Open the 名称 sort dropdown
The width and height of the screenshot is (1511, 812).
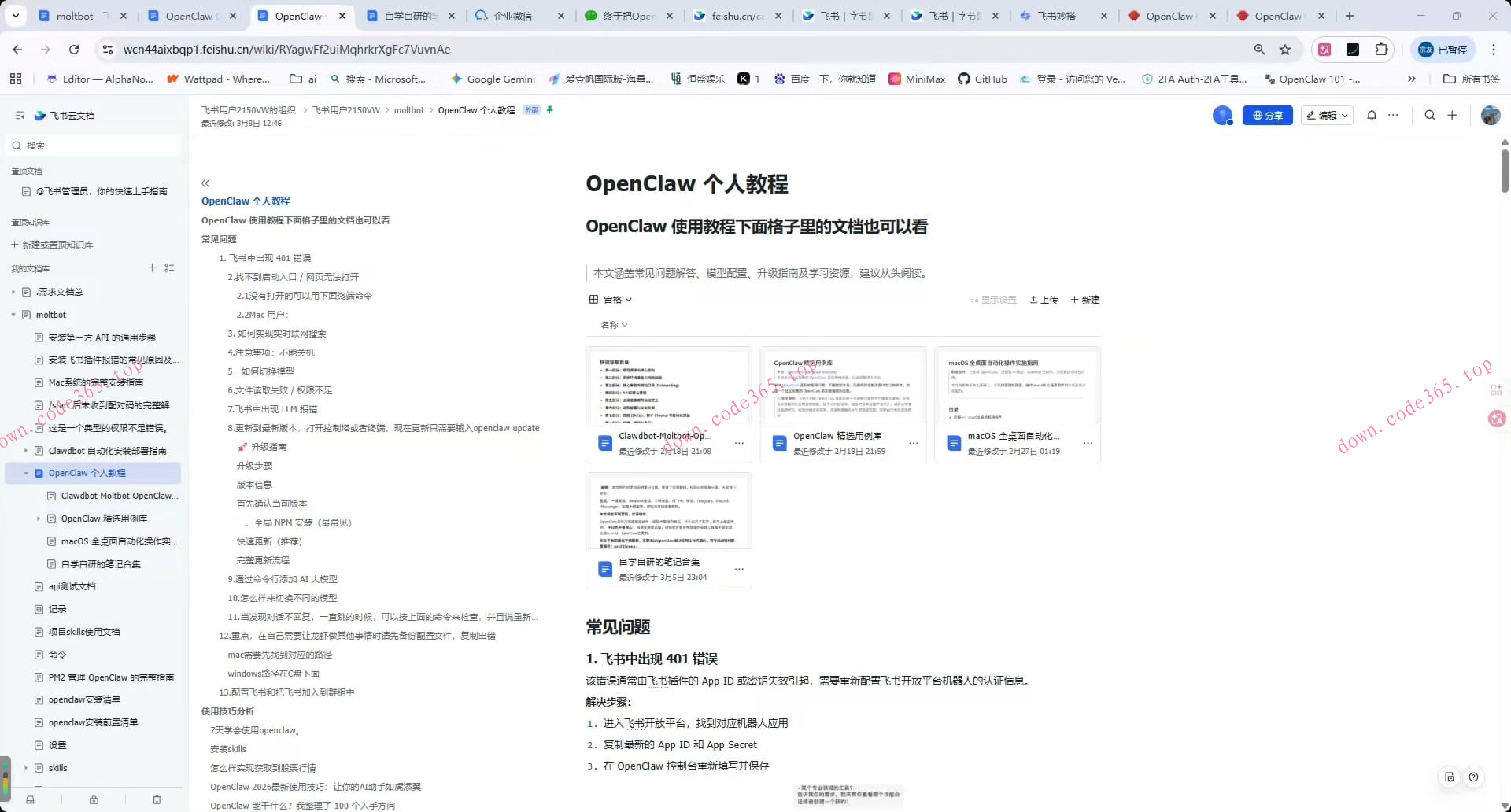[x=614, y=325]
